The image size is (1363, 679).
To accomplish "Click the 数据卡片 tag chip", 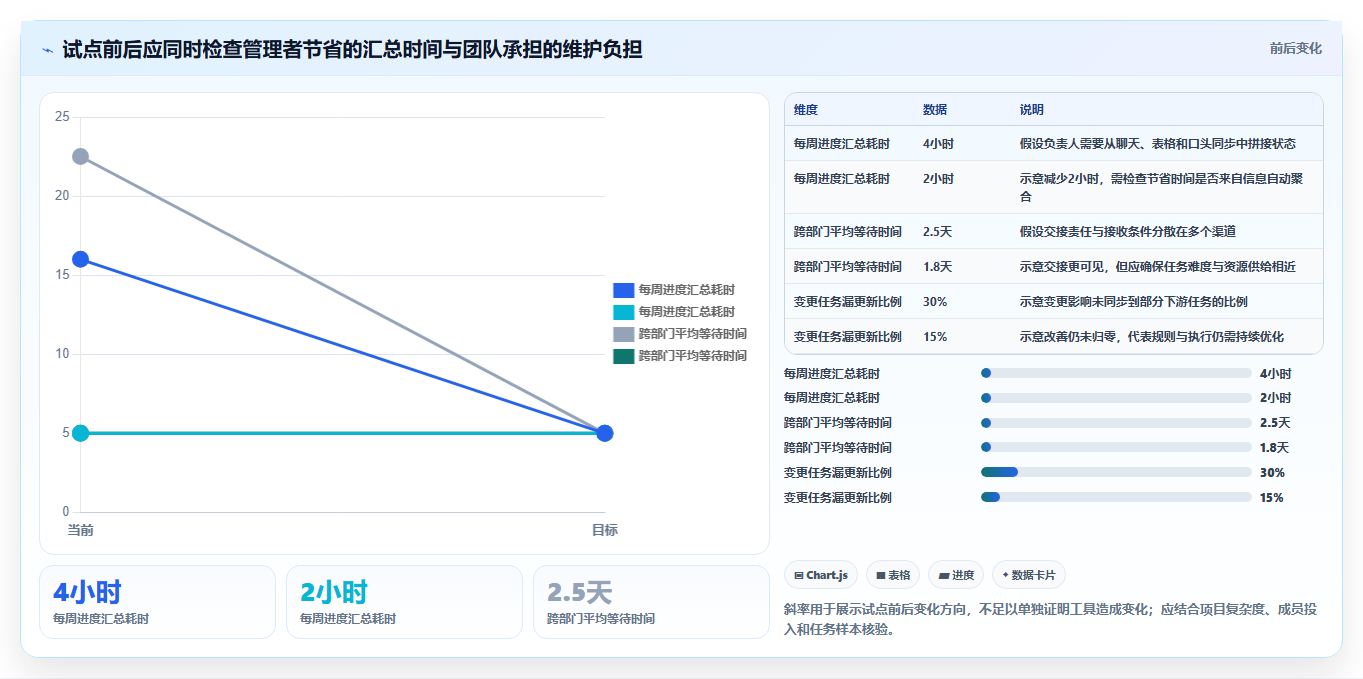I will [1029, 575].
